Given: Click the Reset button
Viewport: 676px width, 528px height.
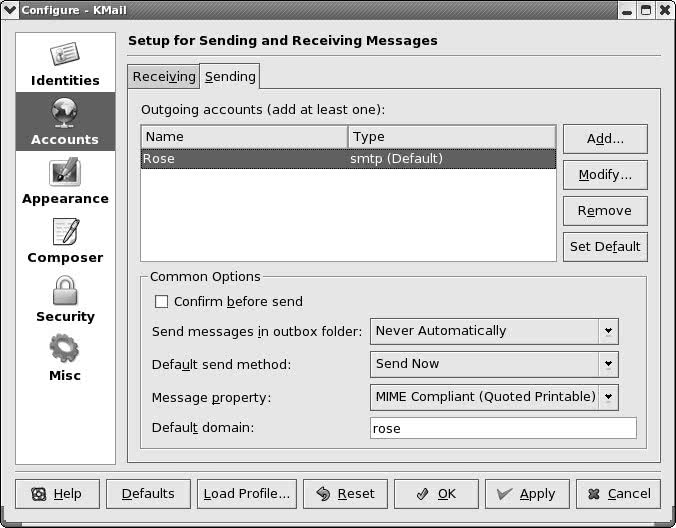Looking at the screenshot, I should [x=345, y=494].
